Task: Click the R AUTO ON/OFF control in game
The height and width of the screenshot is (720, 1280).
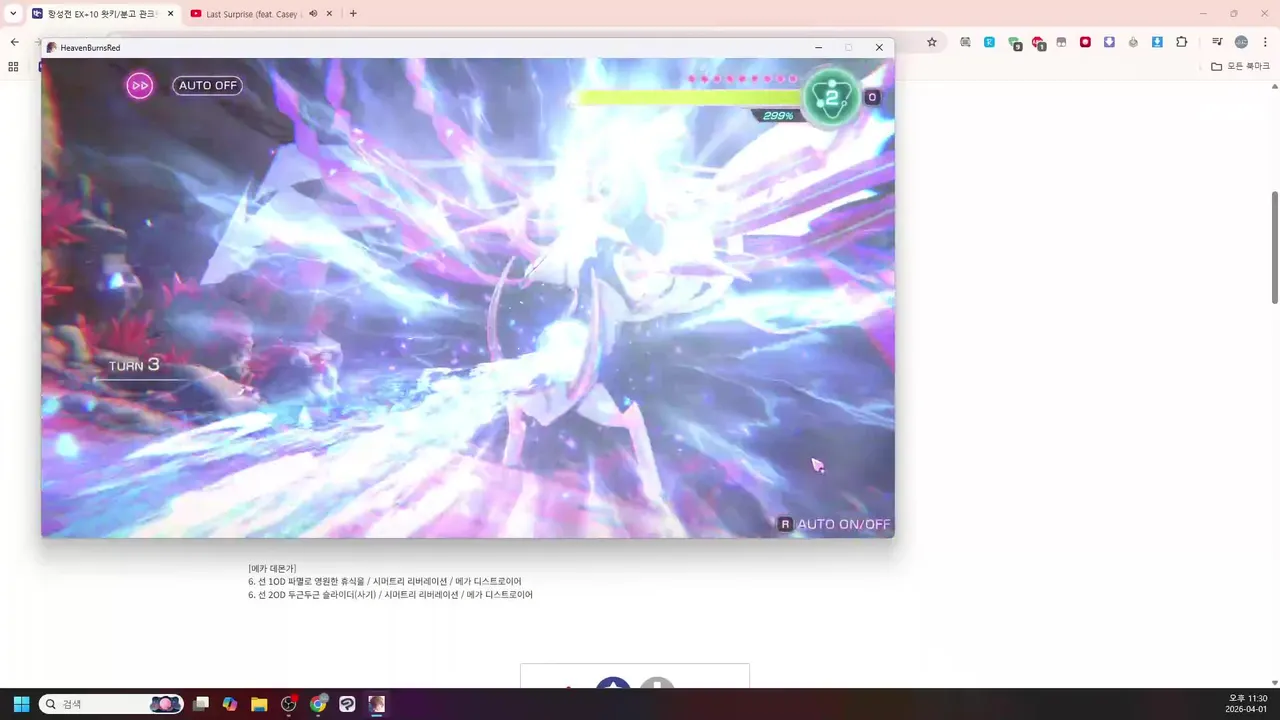Action: pyautogui.click(x=834, y=524)
